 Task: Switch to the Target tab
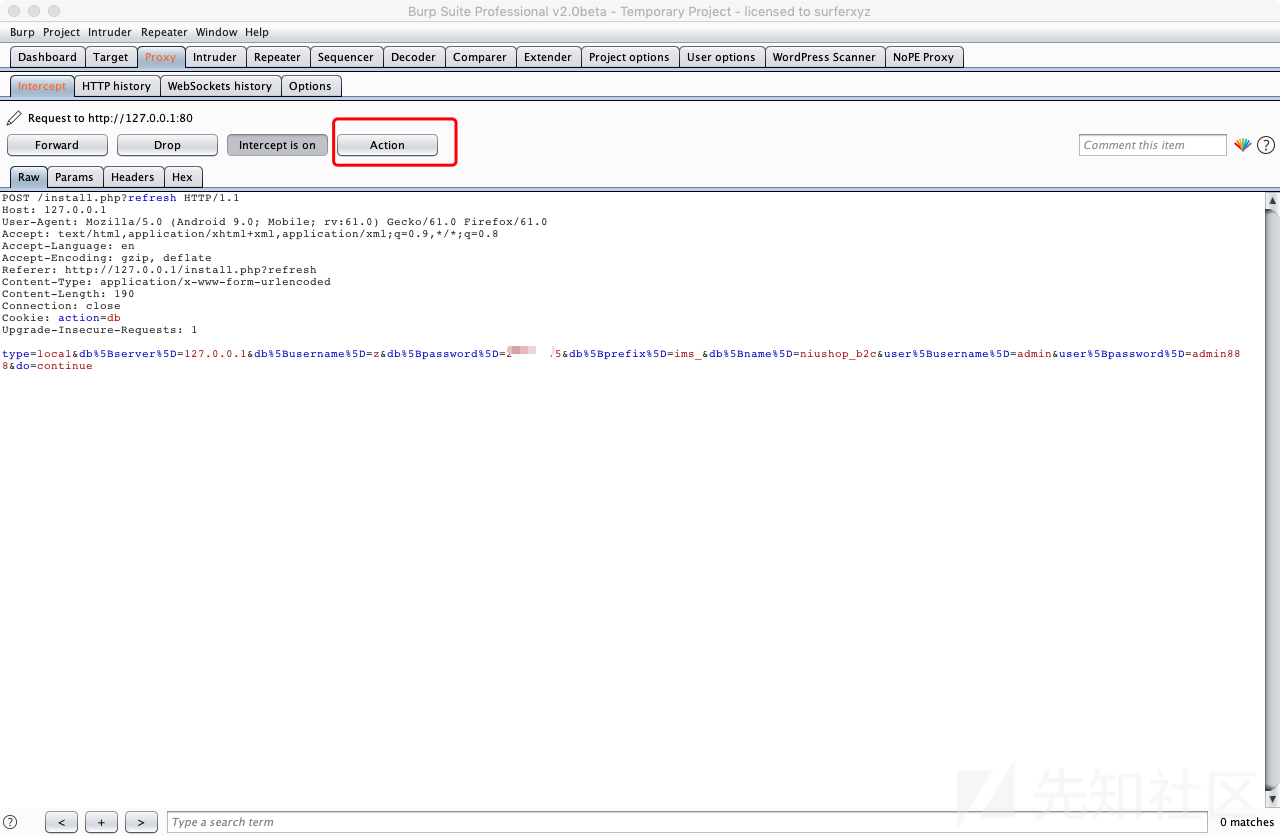pyautogui.click(x=110, y=57)
